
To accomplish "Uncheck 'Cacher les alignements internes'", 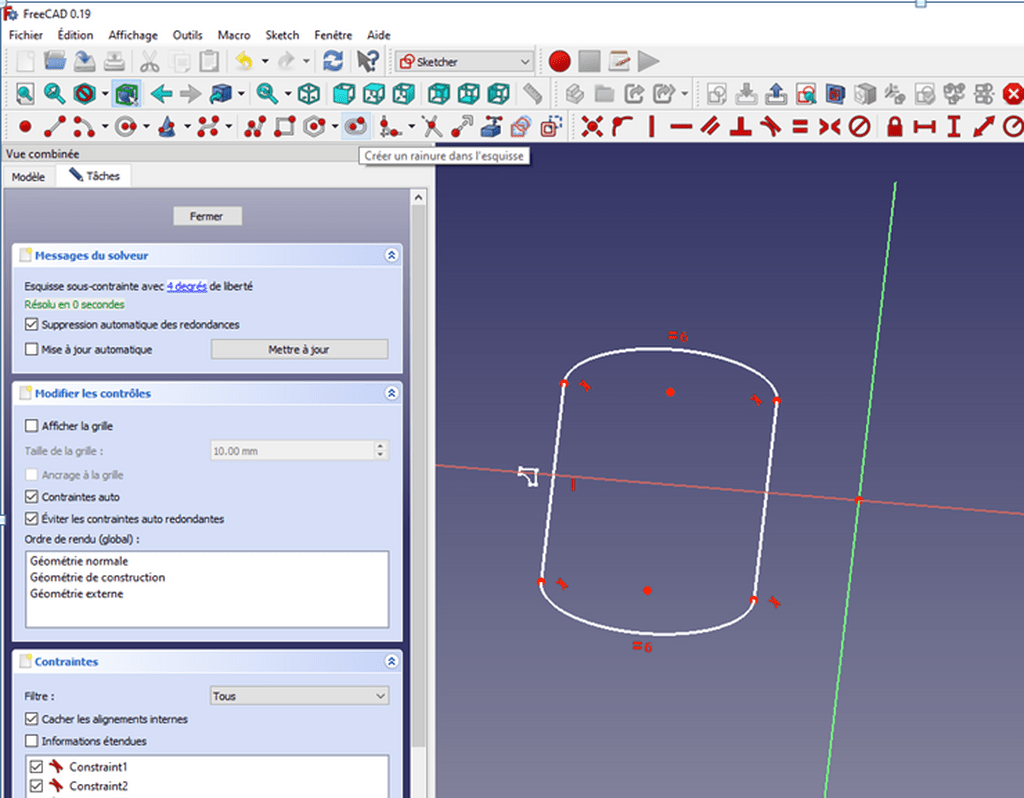I will pos(32,719).
